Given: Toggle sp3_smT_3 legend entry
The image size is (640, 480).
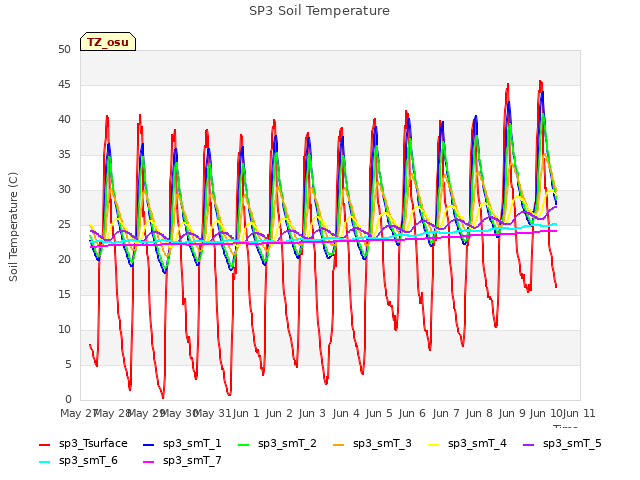Looking at the screenshot, I should point(372,444).
